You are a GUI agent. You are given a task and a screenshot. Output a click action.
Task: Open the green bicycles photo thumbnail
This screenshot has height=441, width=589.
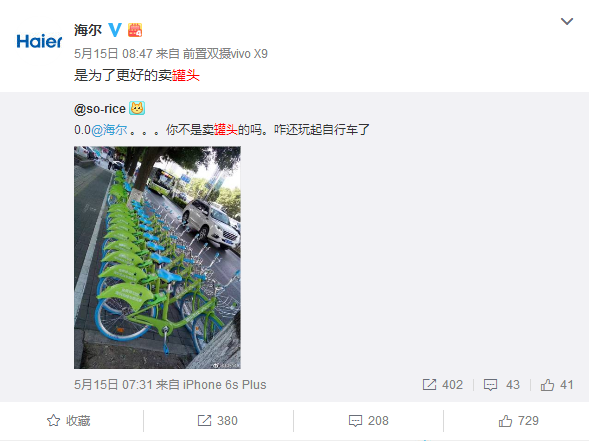point(157,257)
